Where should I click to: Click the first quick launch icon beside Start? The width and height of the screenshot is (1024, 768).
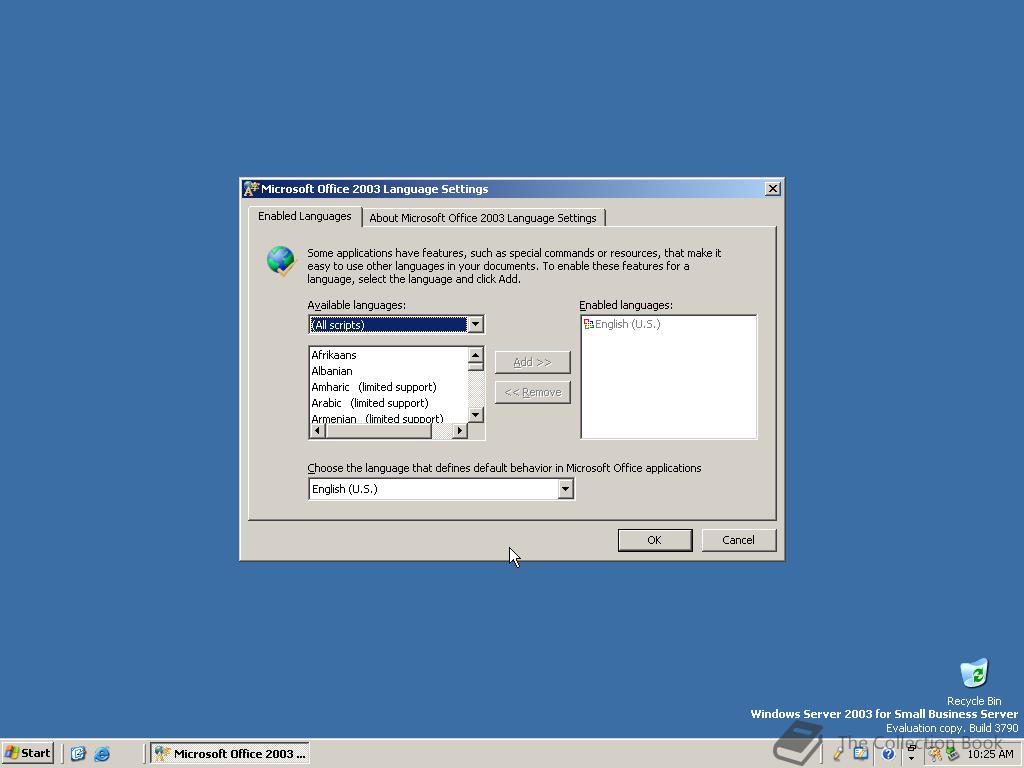pyautogui.click(x=78, y=754)
